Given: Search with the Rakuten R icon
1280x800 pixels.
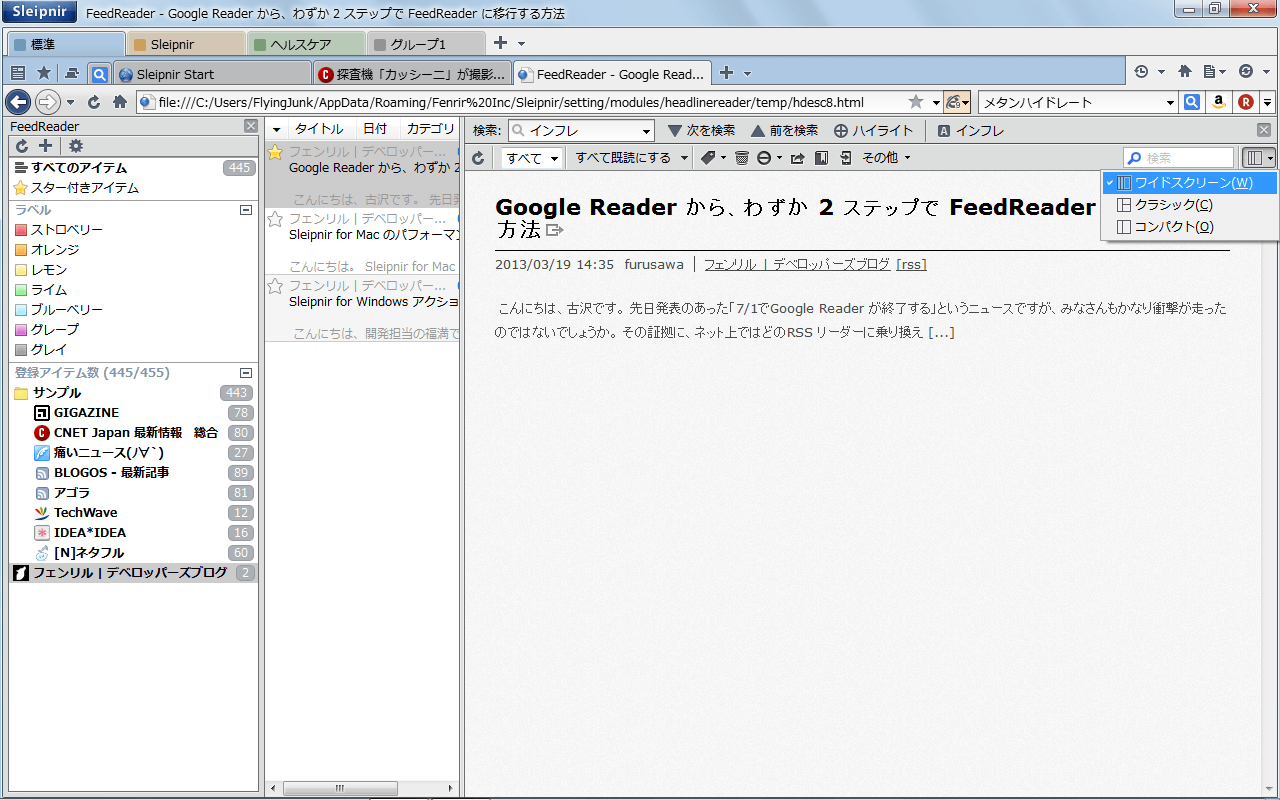Looking at the screenshot, I should coord(1246,102).
